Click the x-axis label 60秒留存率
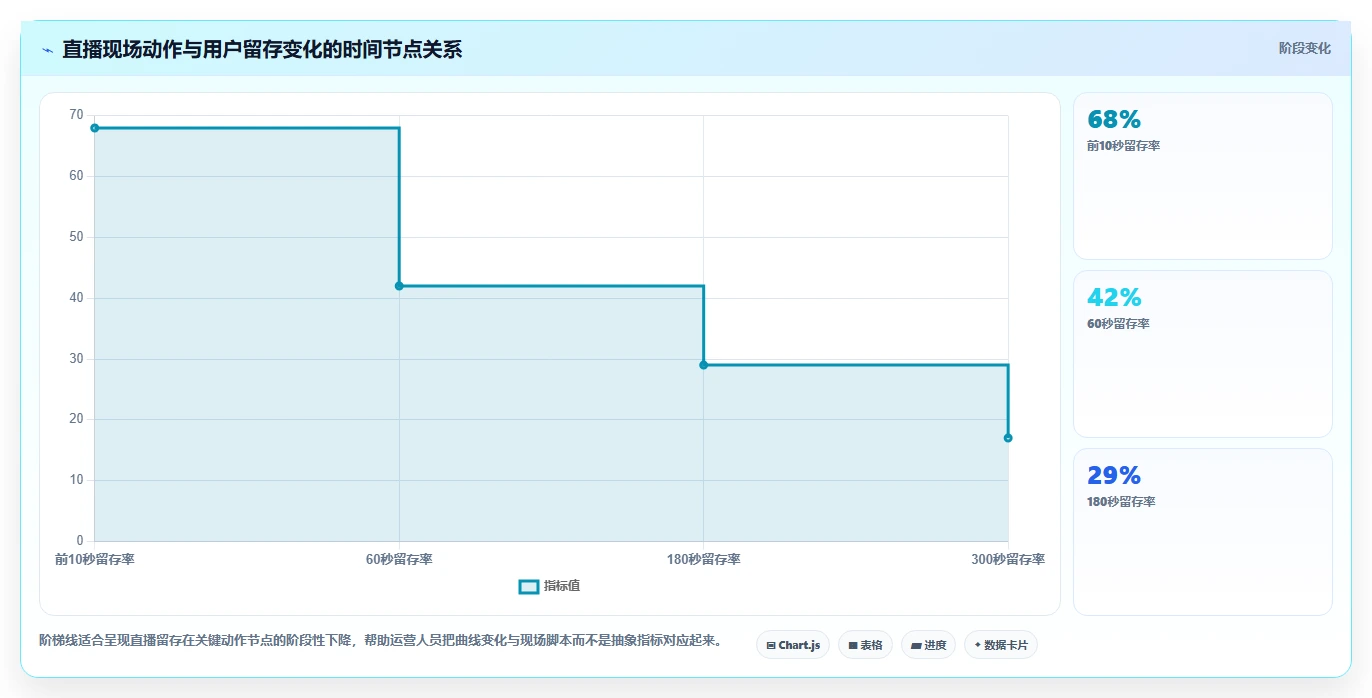1372x698 pixels. [x=399, y=559]
